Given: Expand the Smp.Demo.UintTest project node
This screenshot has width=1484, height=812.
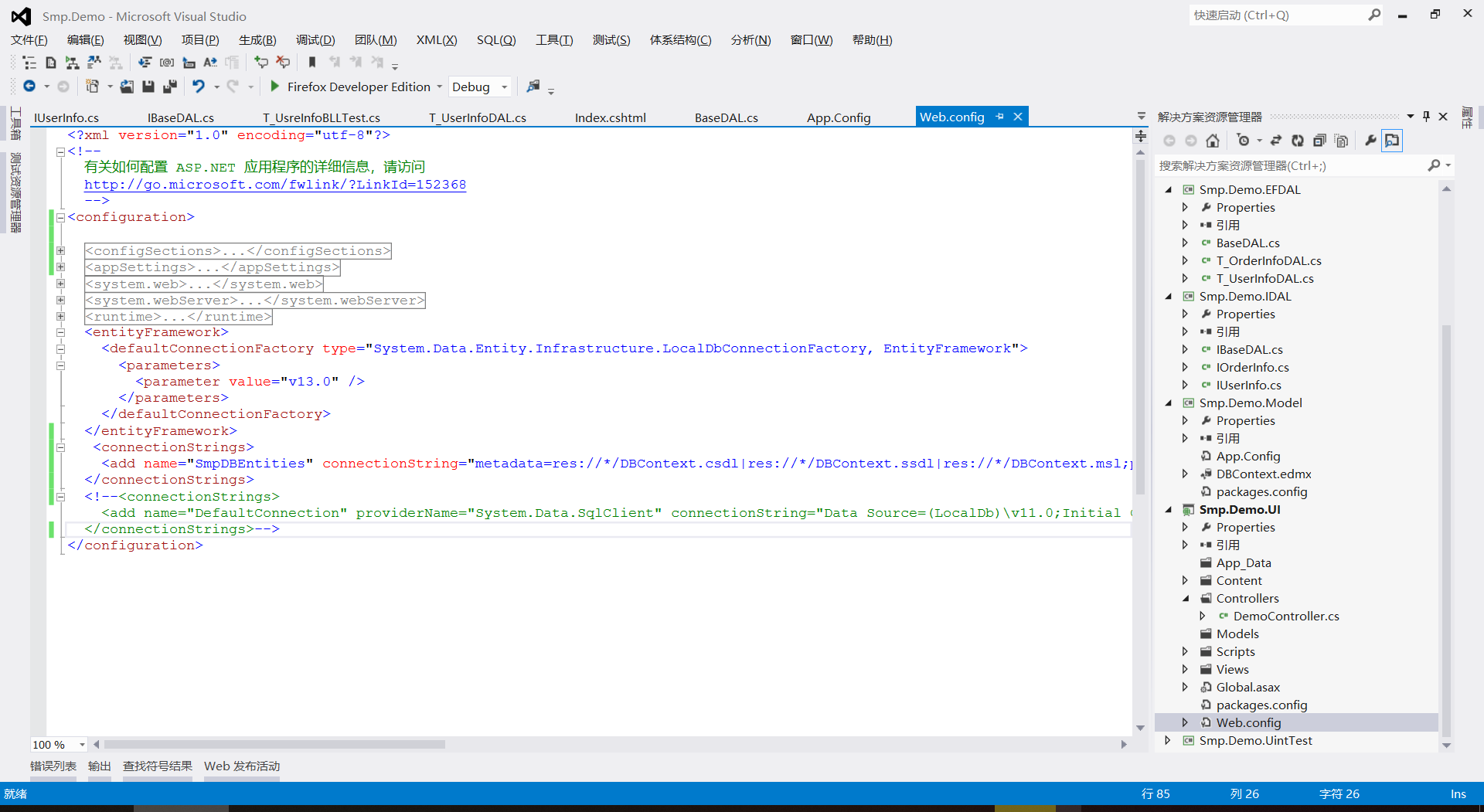Looking at the screenshot, I should click(x=1168, y=740).
